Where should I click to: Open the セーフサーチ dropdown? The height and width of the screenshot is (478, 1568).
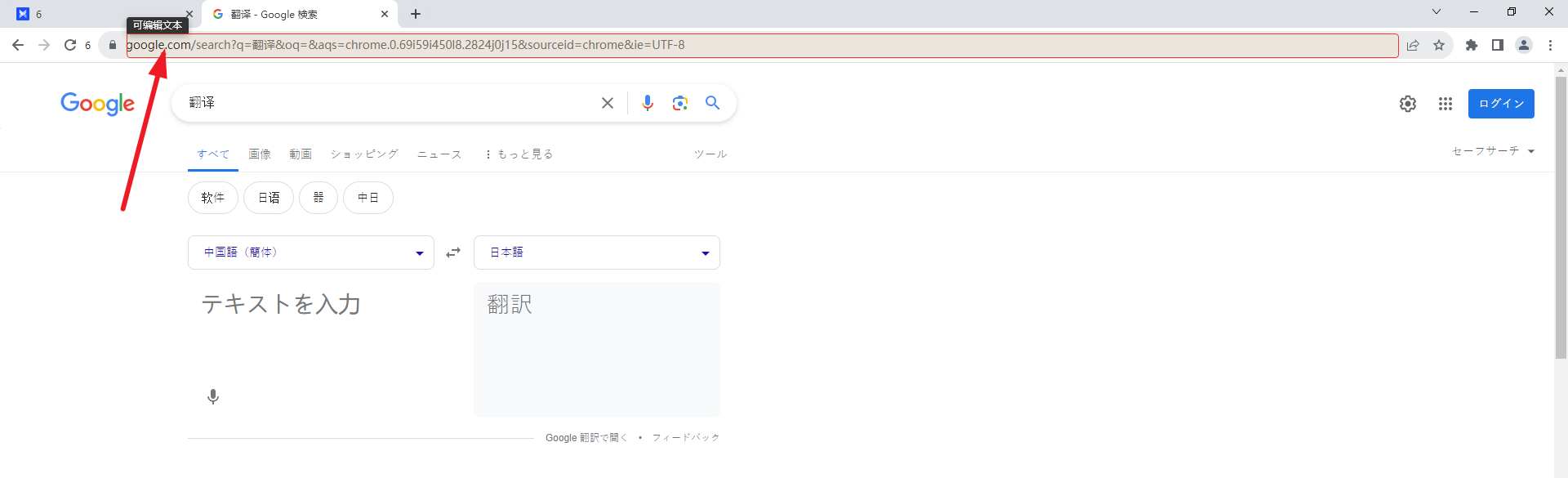tap(1494, 151)
